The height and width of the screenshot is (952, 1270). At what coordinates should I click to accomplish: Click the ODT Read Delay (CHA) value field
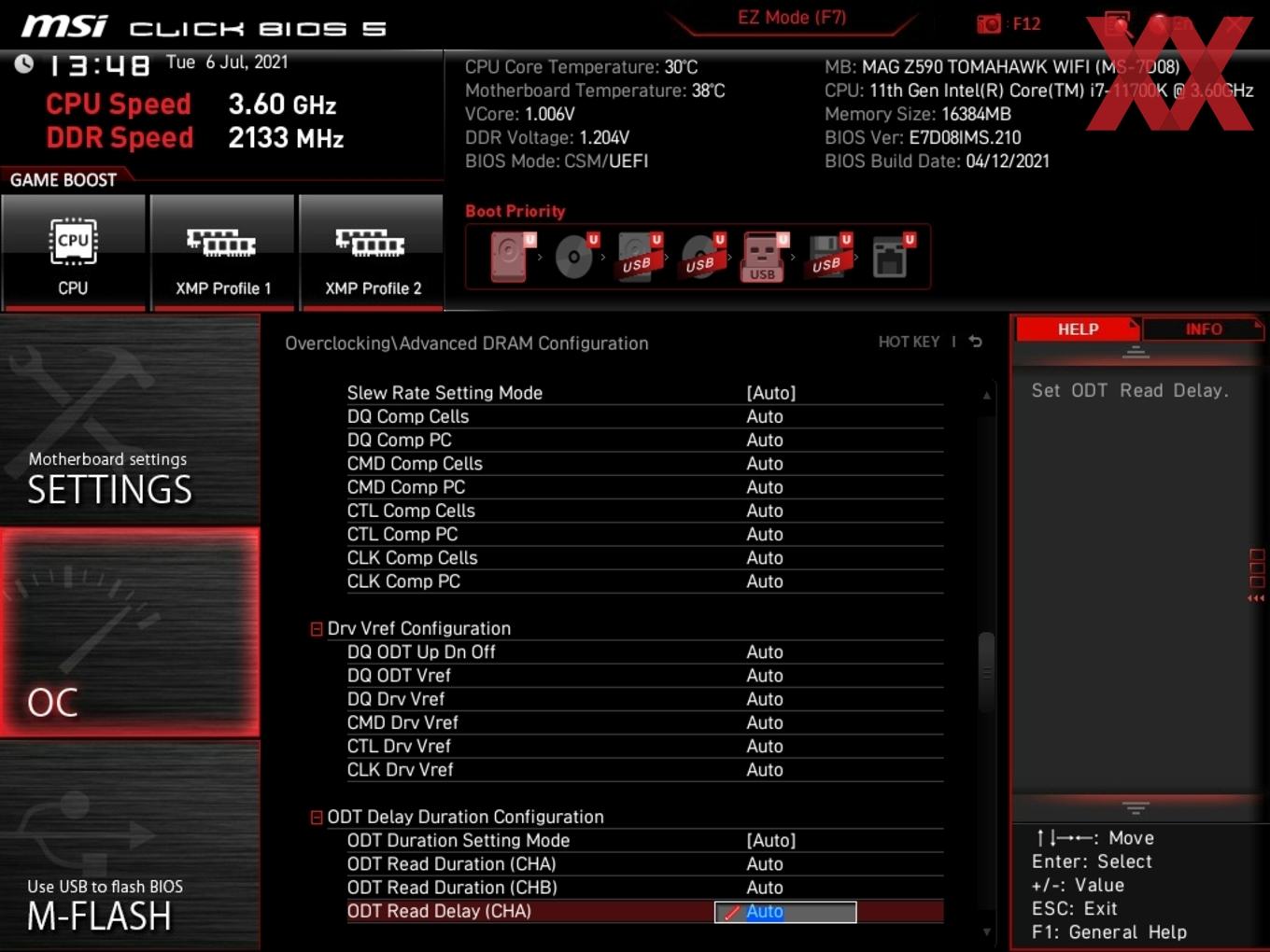pos(785,912)
